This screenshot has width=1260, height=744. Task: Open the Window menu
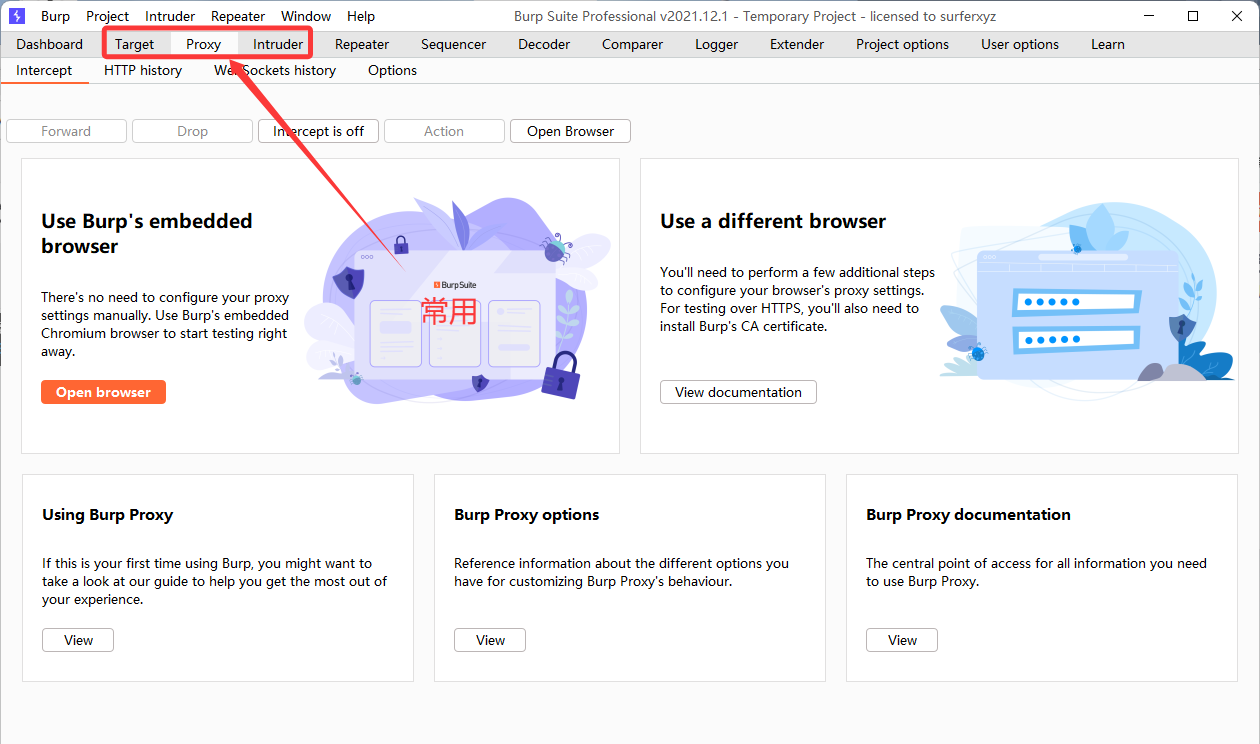[x=306, y=16]
